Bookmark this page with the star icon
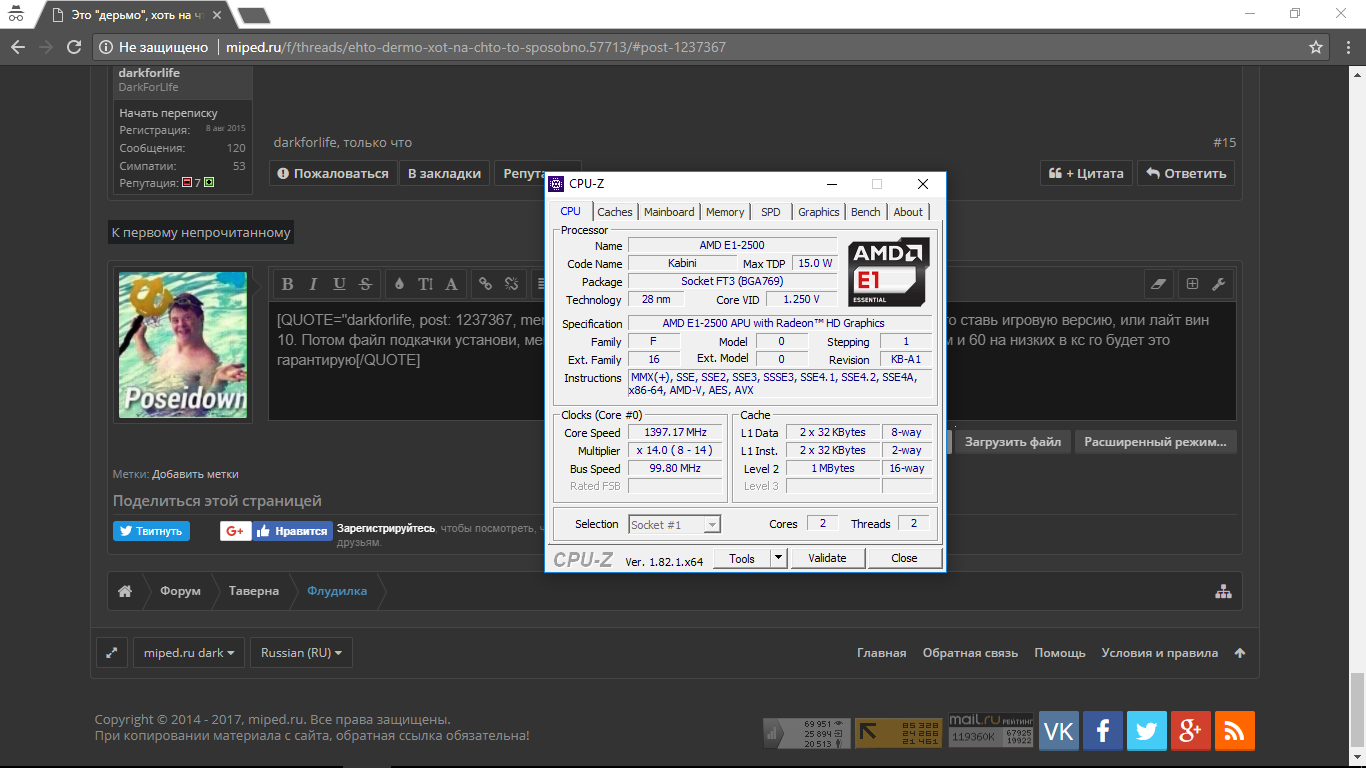Image resolution: width=1366 pixels, height=768 pixels. [1316, 47]
